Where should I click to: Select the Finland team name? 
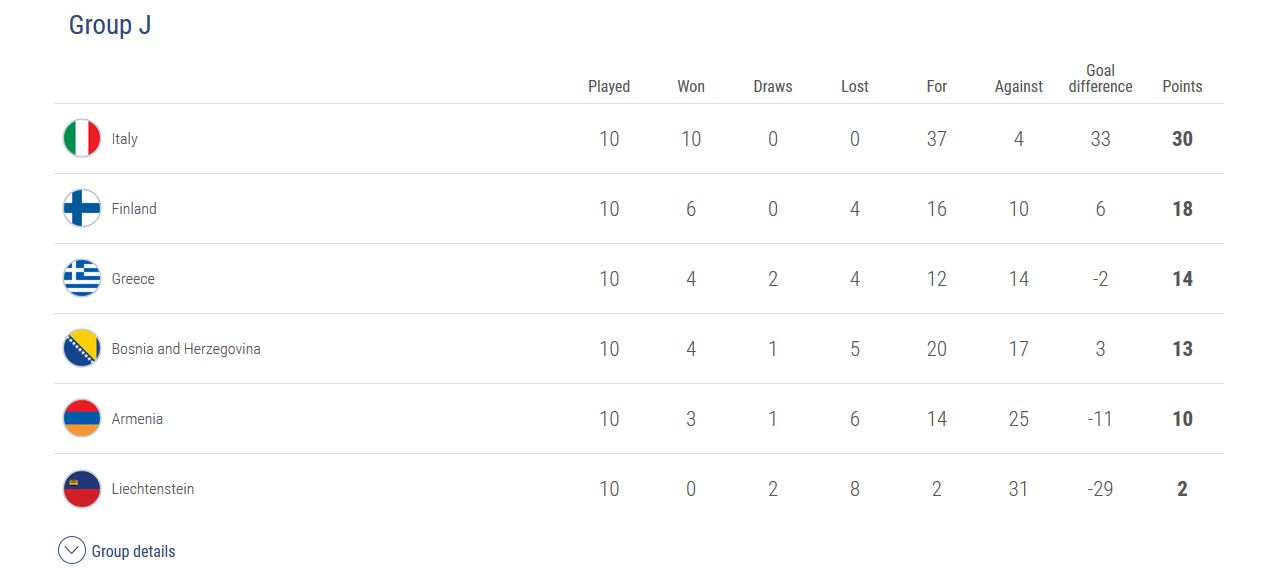[x=134, y=209]
